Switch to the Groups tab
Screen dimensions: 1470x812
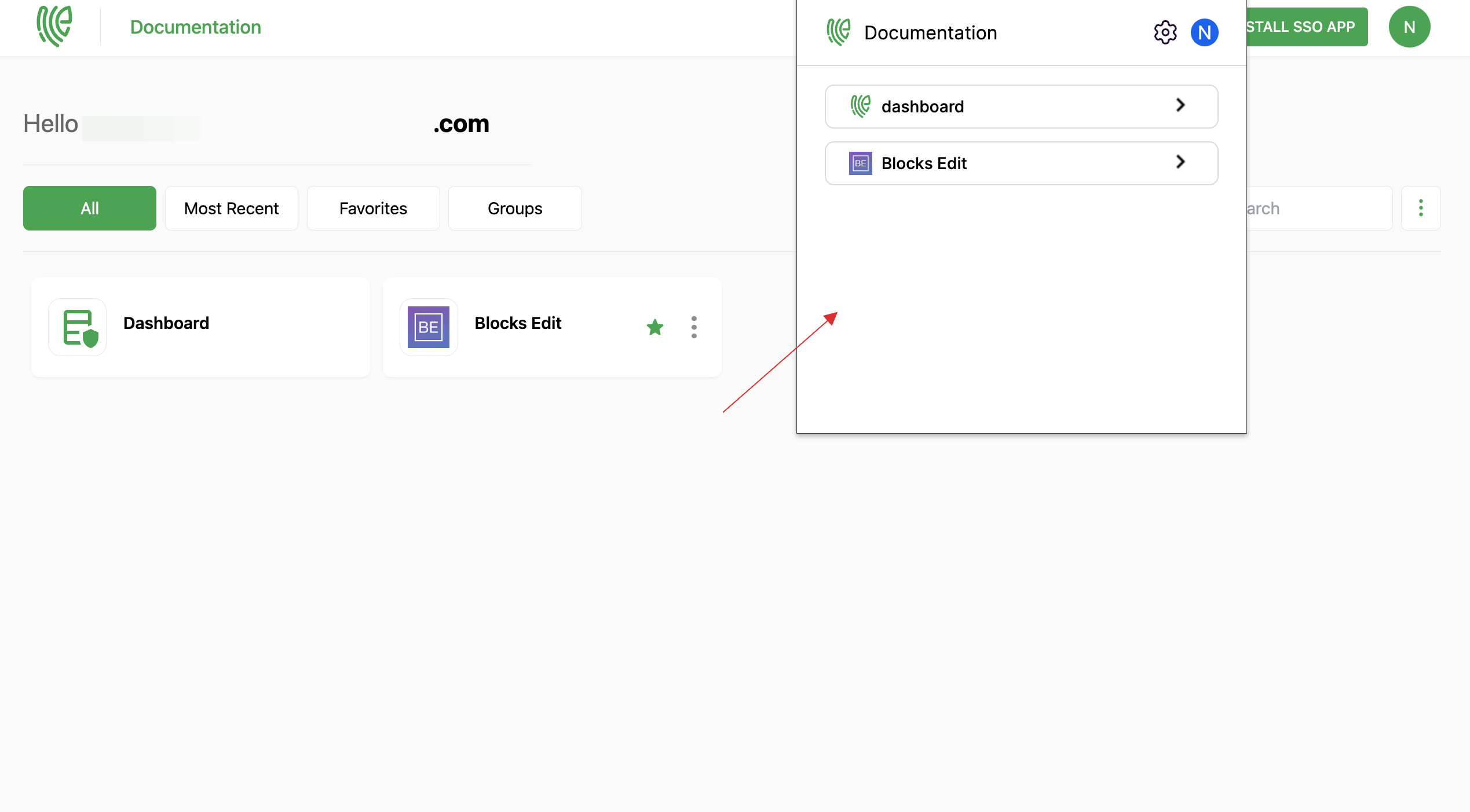pyautogui.click(x=515, y=208)
